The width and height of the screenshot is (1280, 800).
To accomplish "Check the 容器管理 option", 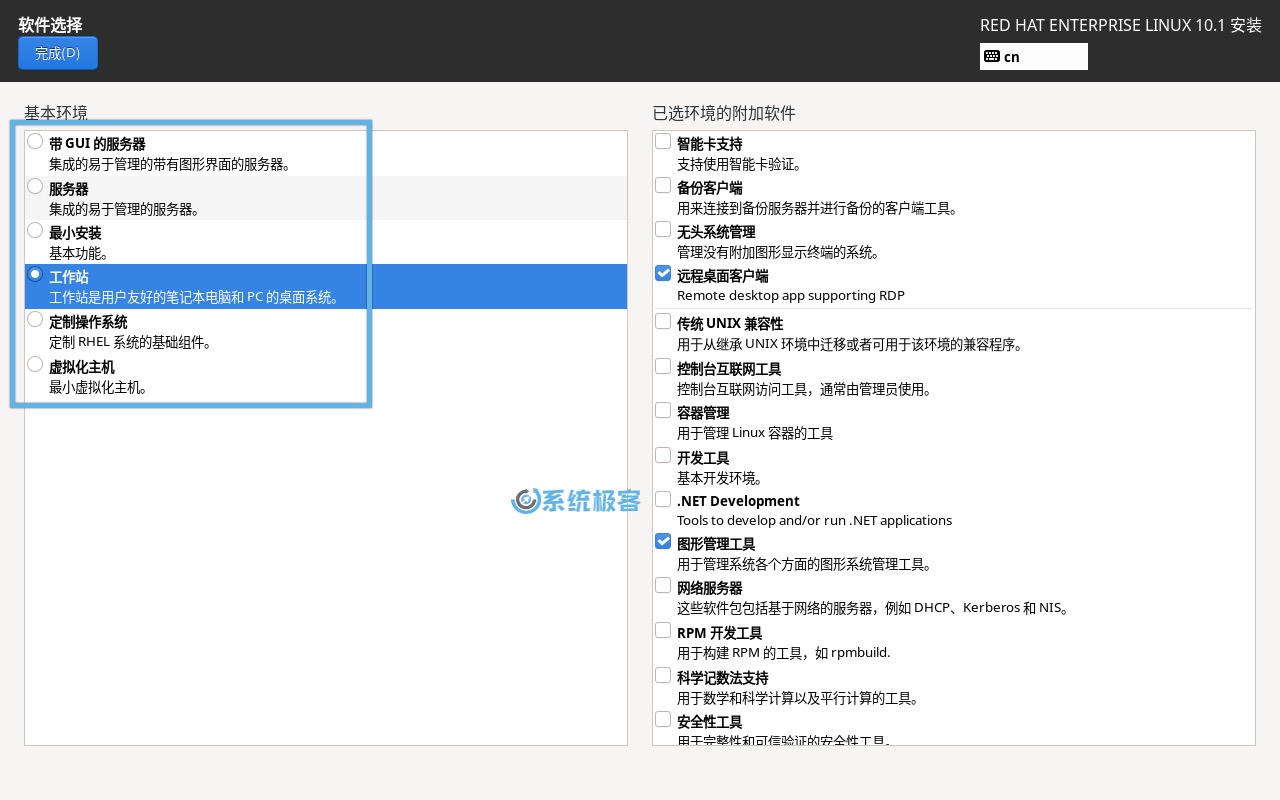I will 663,410.
